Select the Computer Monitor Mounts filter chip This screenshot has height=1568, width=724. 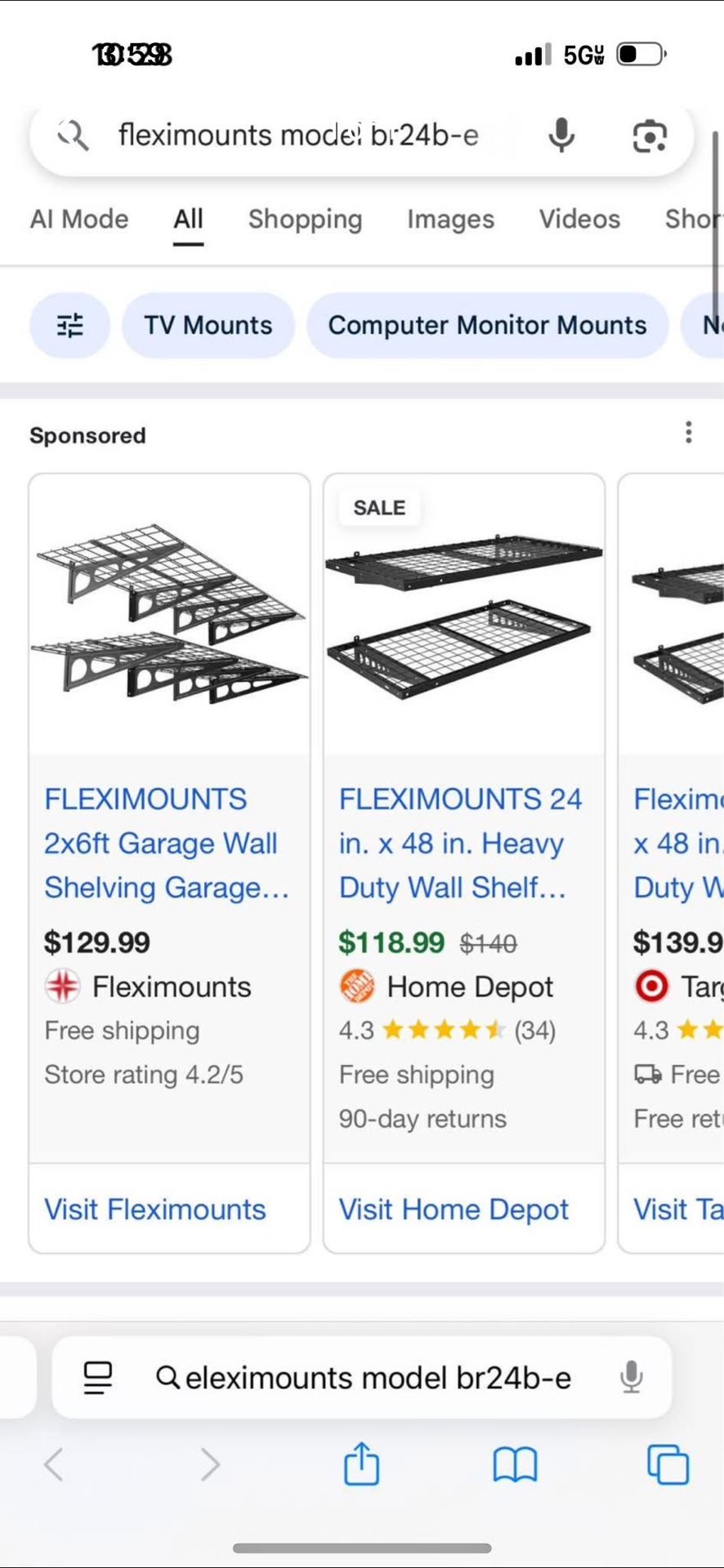click(487, 325)
